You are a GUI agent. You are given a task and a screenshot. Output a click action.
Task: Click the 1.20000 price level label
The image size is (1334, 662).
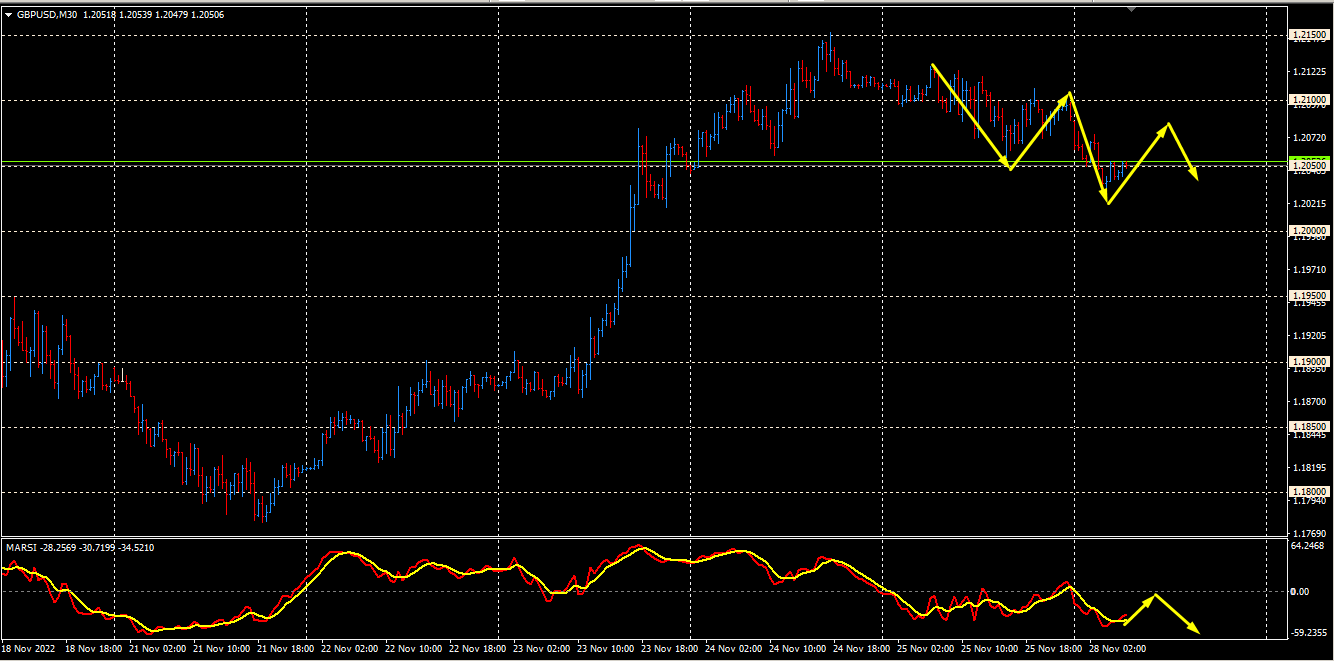(1308, 231)
